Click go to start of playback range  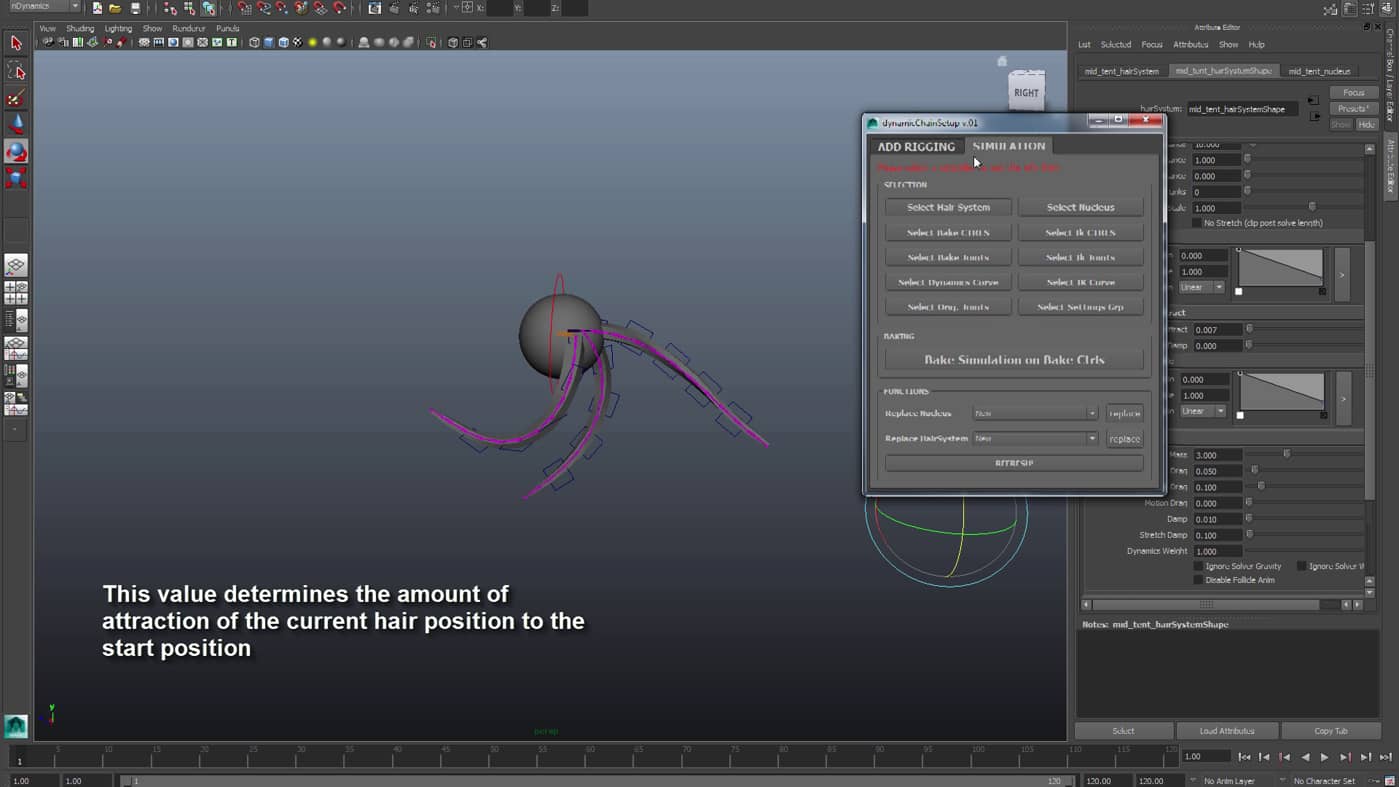[x=1244, y=757]
